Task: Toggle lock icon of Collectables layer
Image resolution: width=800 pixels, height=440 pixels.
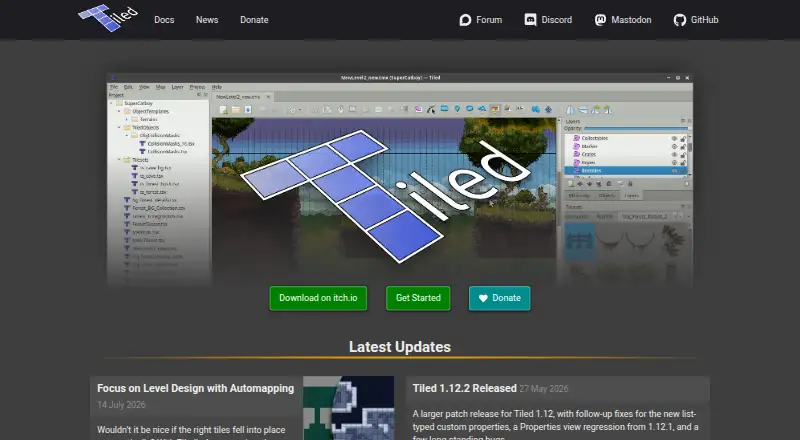Action: [683, 138]
